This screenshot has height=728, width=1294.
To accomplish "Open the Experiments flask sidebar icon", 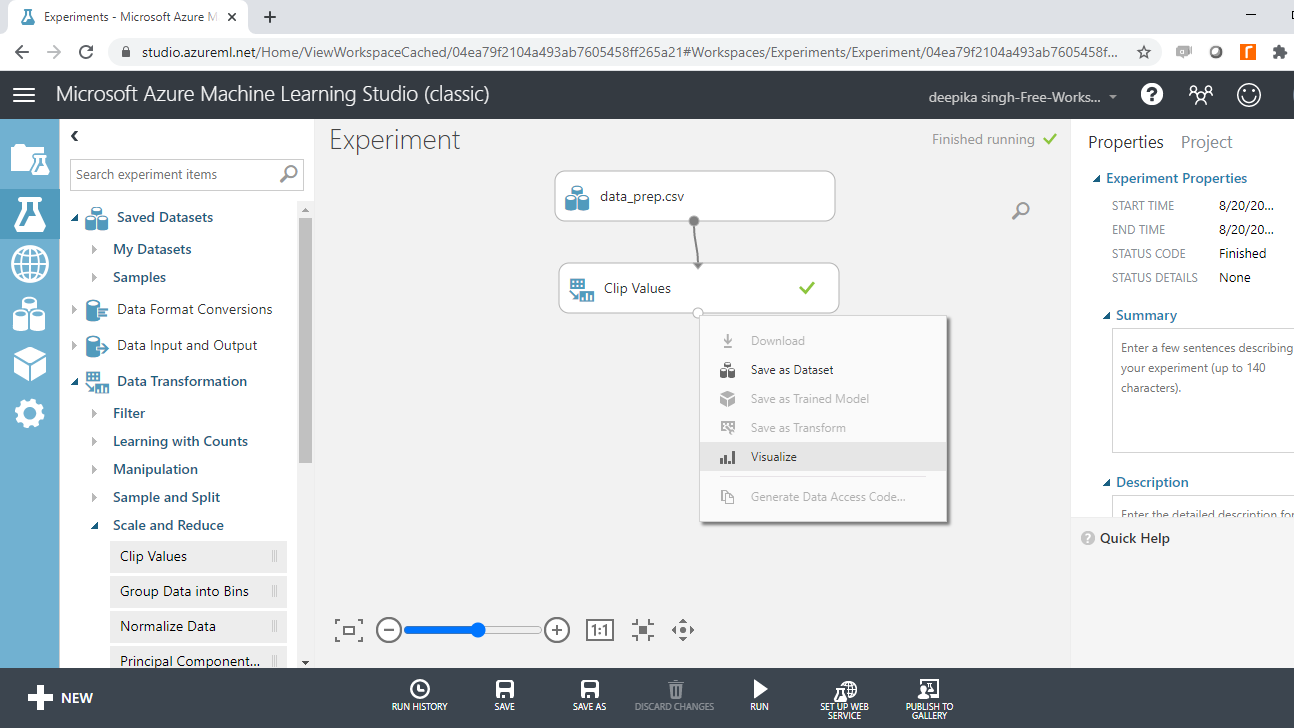I will click(29, 213).
